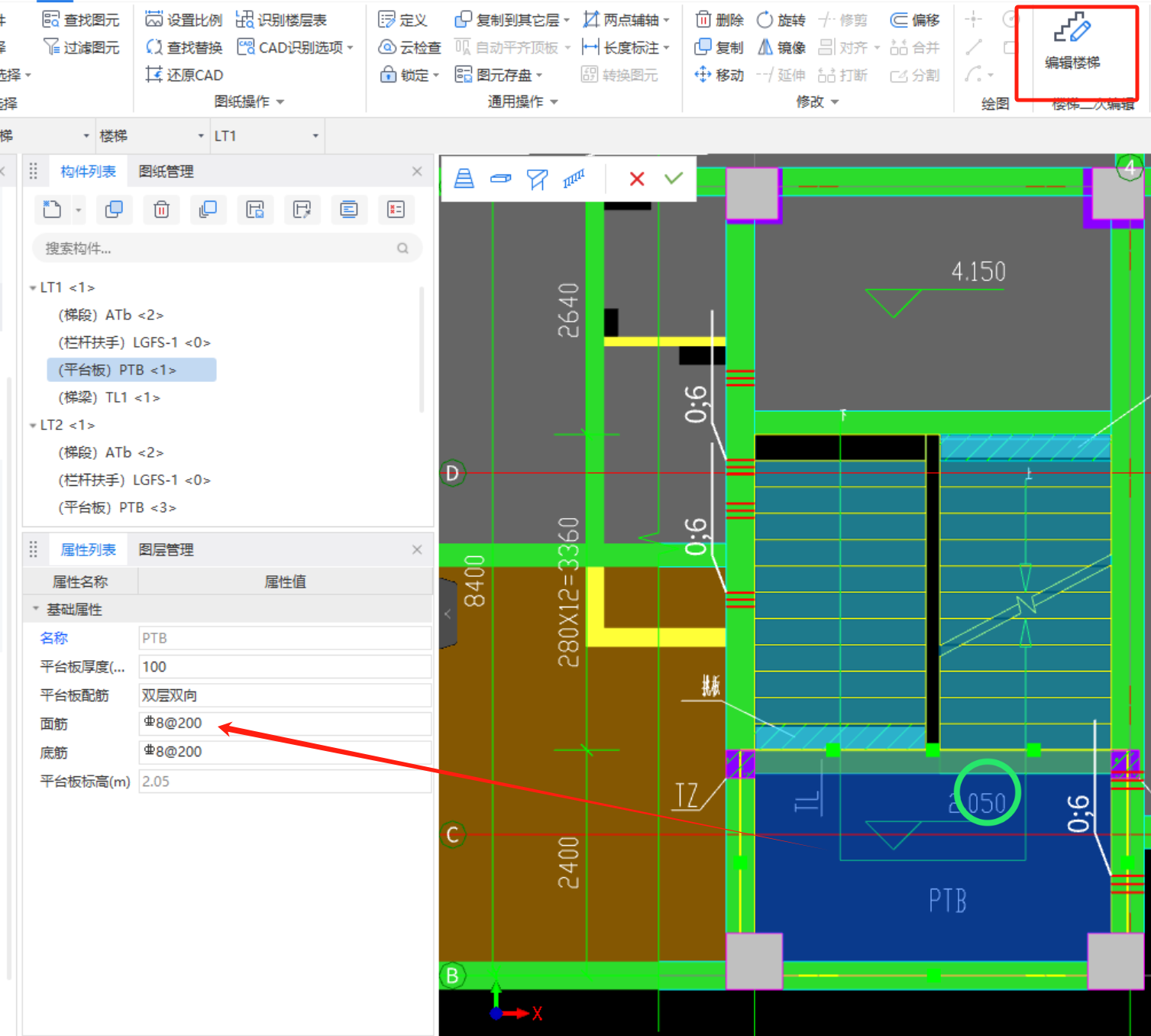Cancel stair editing with red X
1151x1036 pixels.
pos(637,179)
